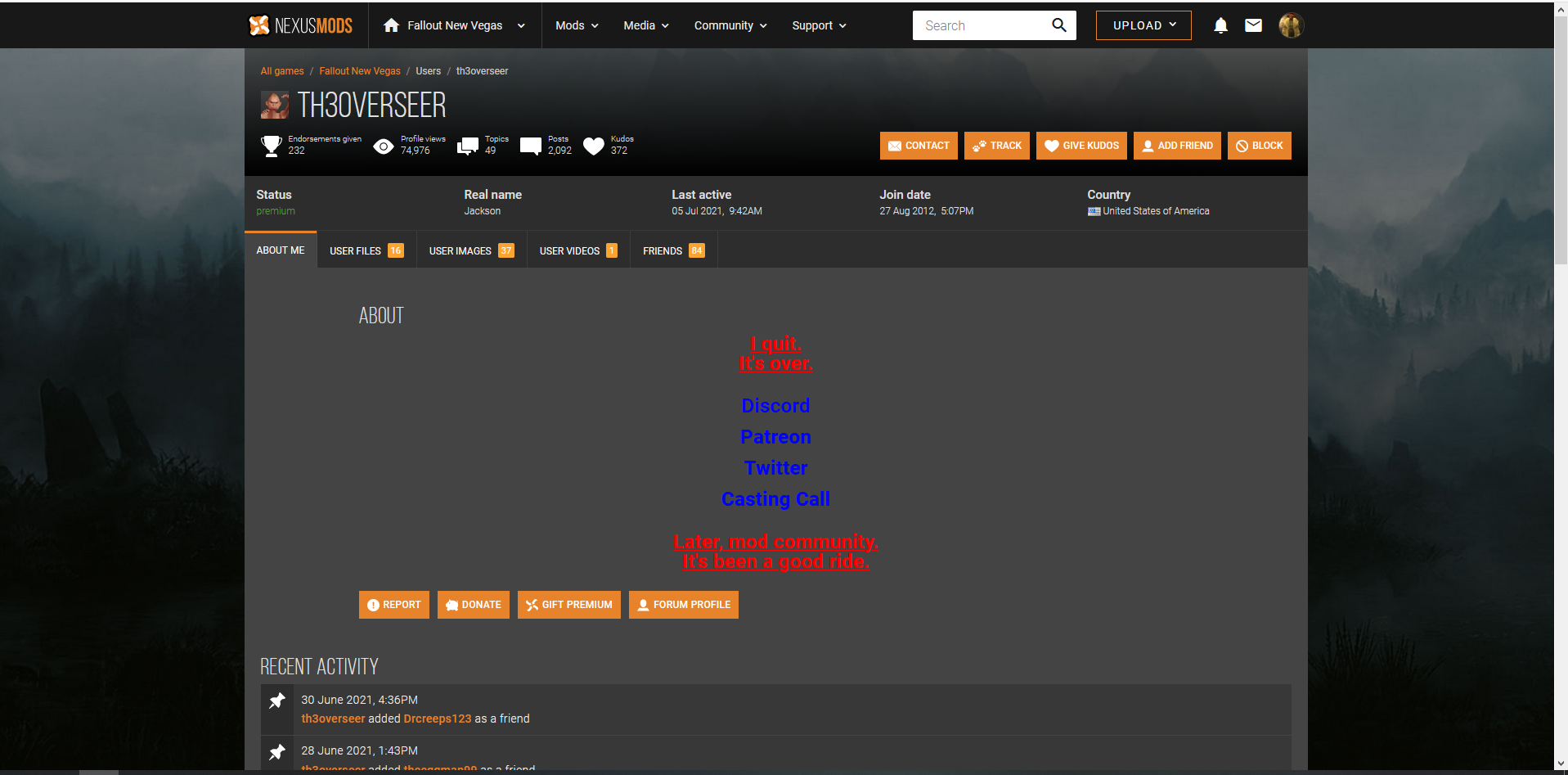Click th3overseer's profile avatar picture
The image size is (1568, 775).
(x=275, y=105)
